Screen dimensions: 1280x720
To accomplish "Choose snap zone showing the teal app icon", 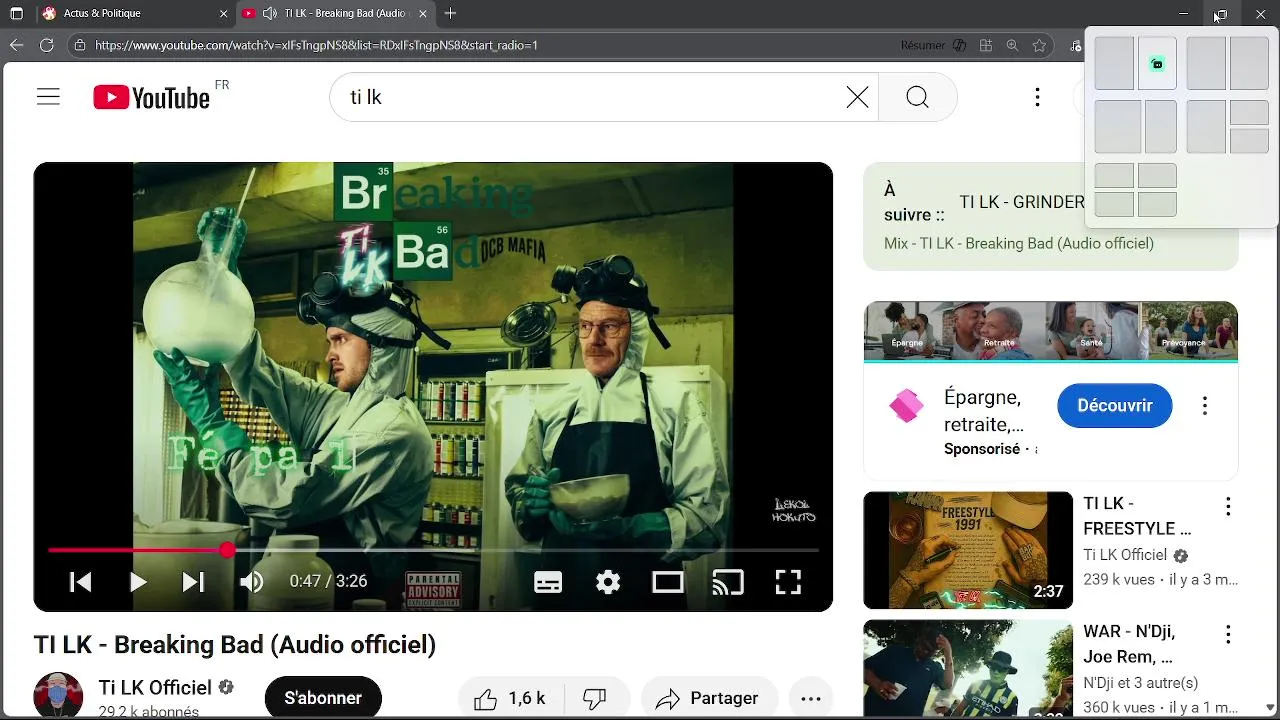I will click(x=1157, y=64).
